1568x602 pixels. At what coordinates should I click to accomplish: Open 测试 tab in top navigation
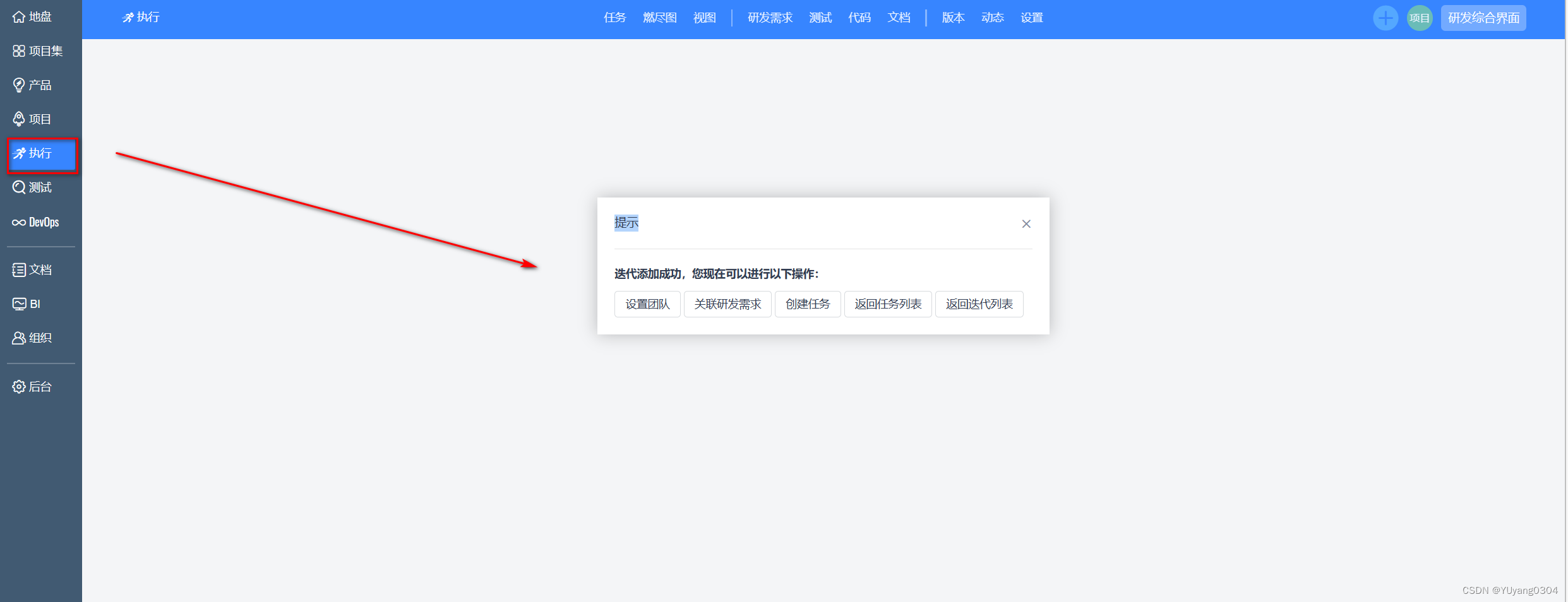(820, 18)
